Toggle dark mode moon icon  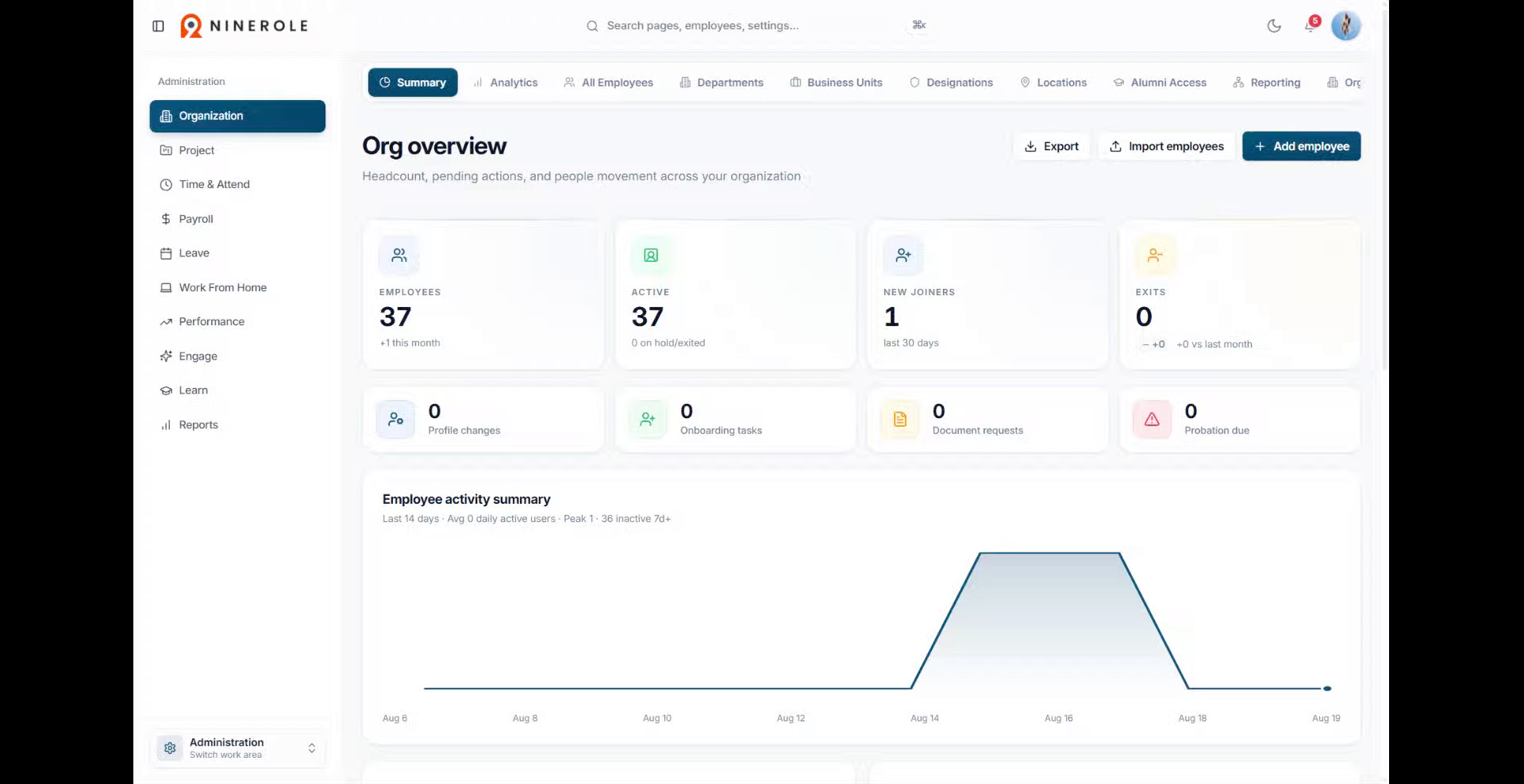coord(1274,26)
